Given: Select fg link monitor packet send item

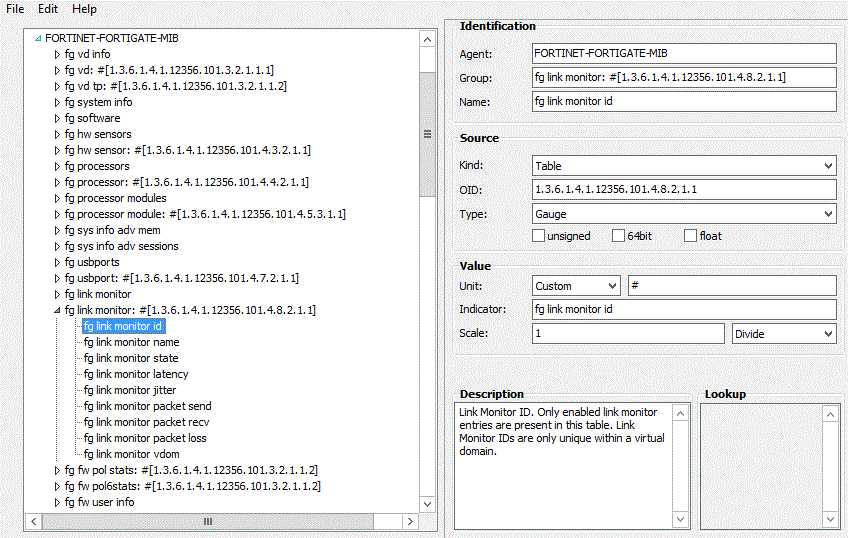Looking at the screenshot, I should 148,406.
